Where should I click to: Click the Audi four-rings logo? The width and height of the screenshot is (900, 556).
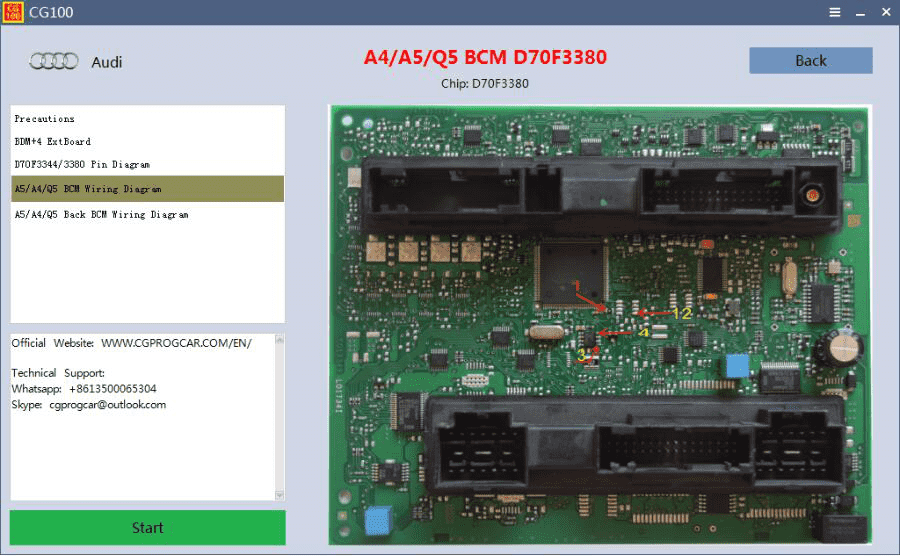pos(54,61)
